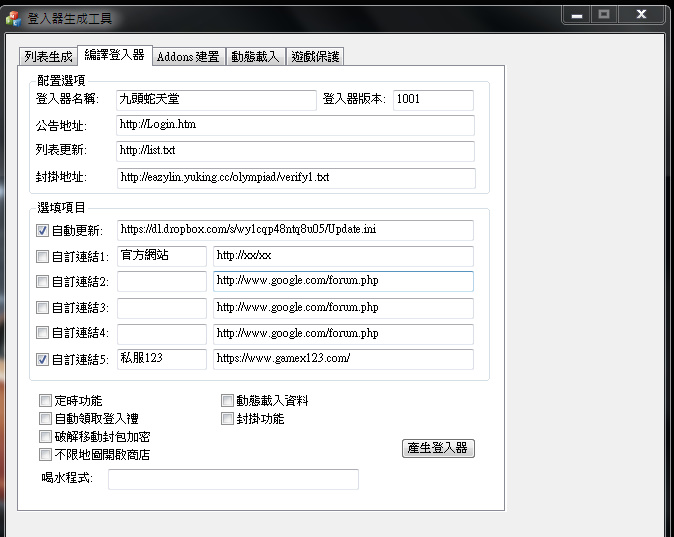Enable the 自訂連結2 checkbox
674x537 pixels.
click(x=42, y=282)
